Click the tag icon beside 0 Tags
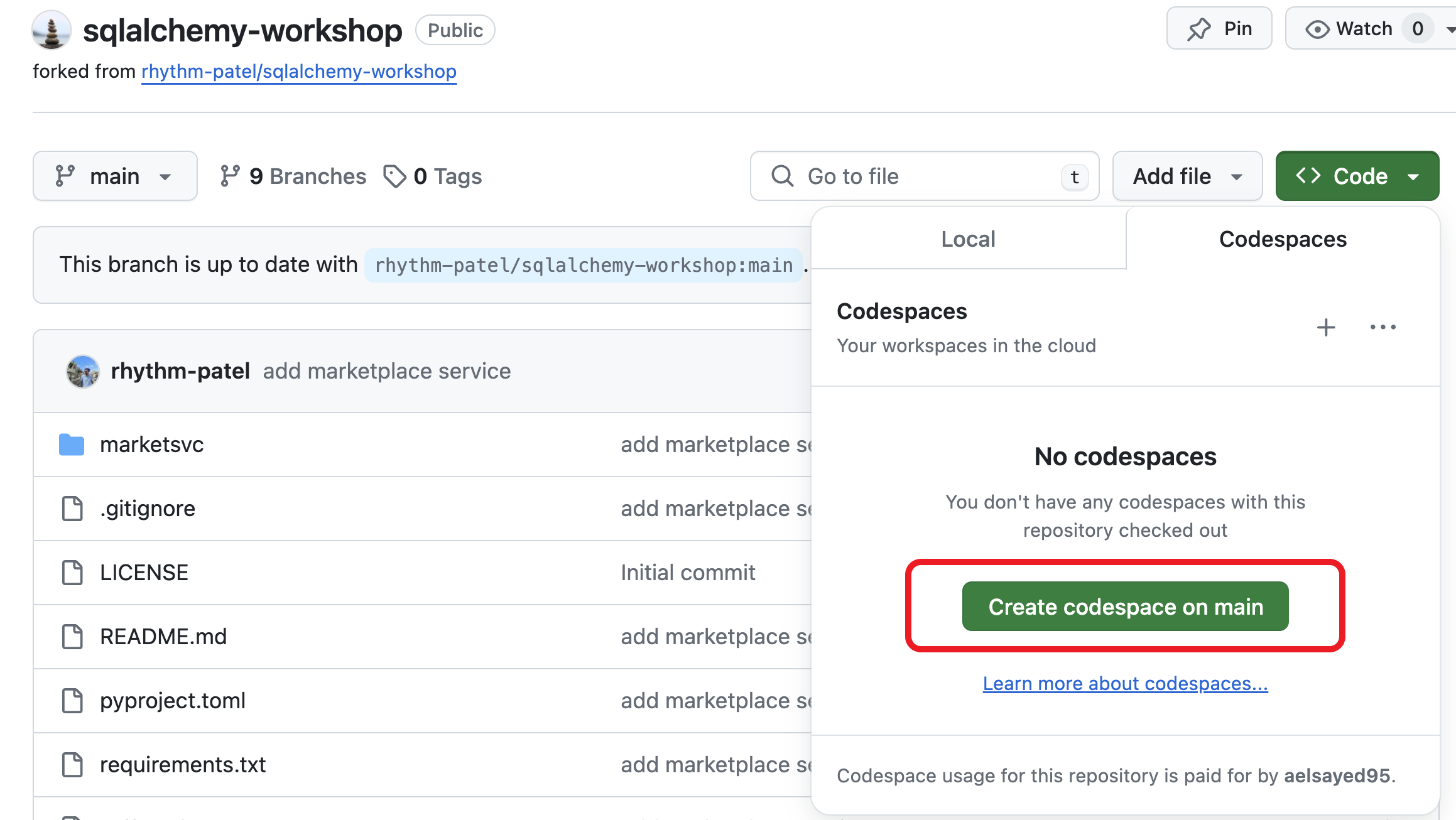The height and width of the screenshot is (820, 1456). pyautogui.click(x=395, y=176)
